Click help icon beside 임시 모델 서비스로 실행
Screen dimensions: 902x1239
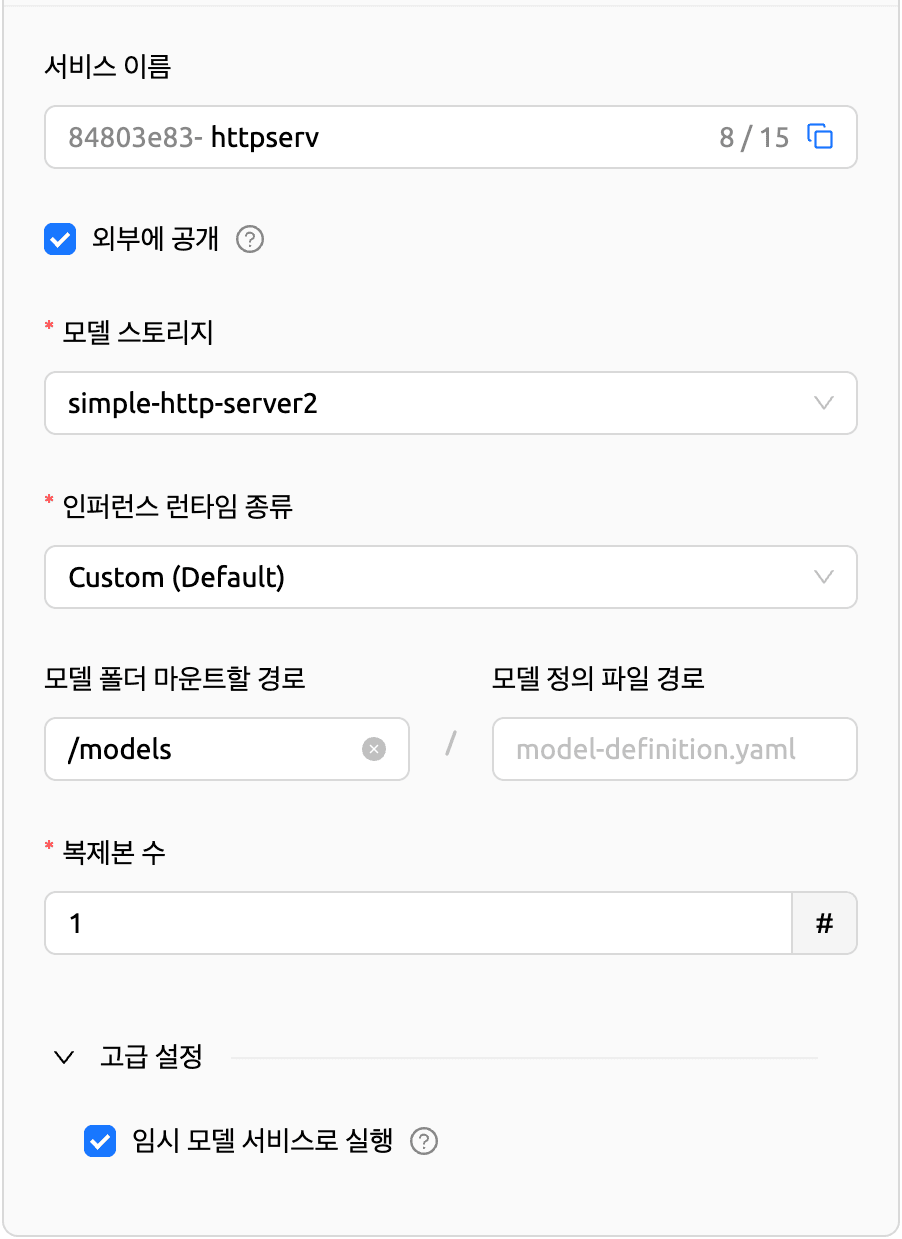425,1141
